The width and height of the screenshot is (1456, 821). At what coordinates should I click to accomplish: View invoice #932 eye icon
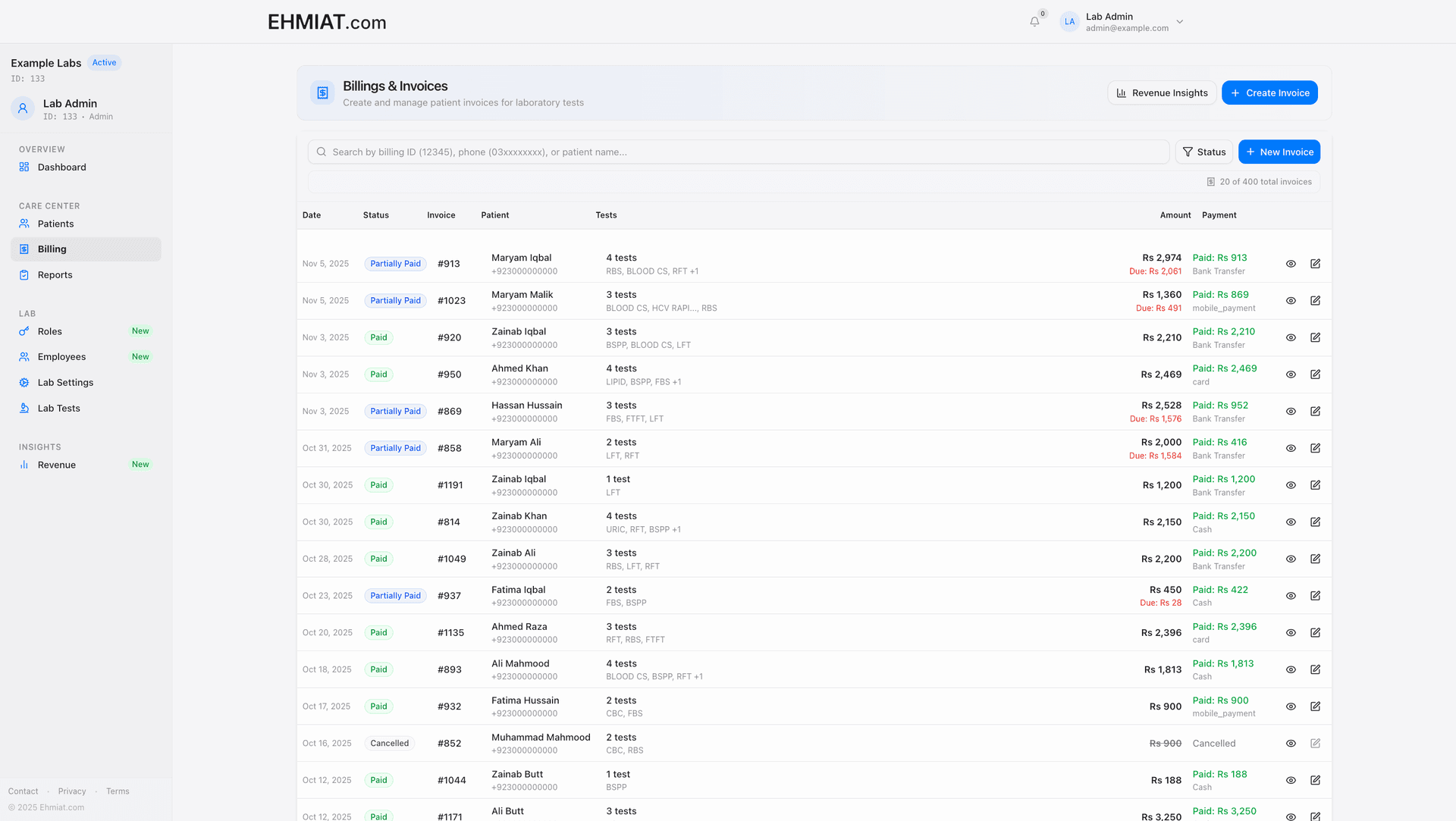coord(1291,707)
